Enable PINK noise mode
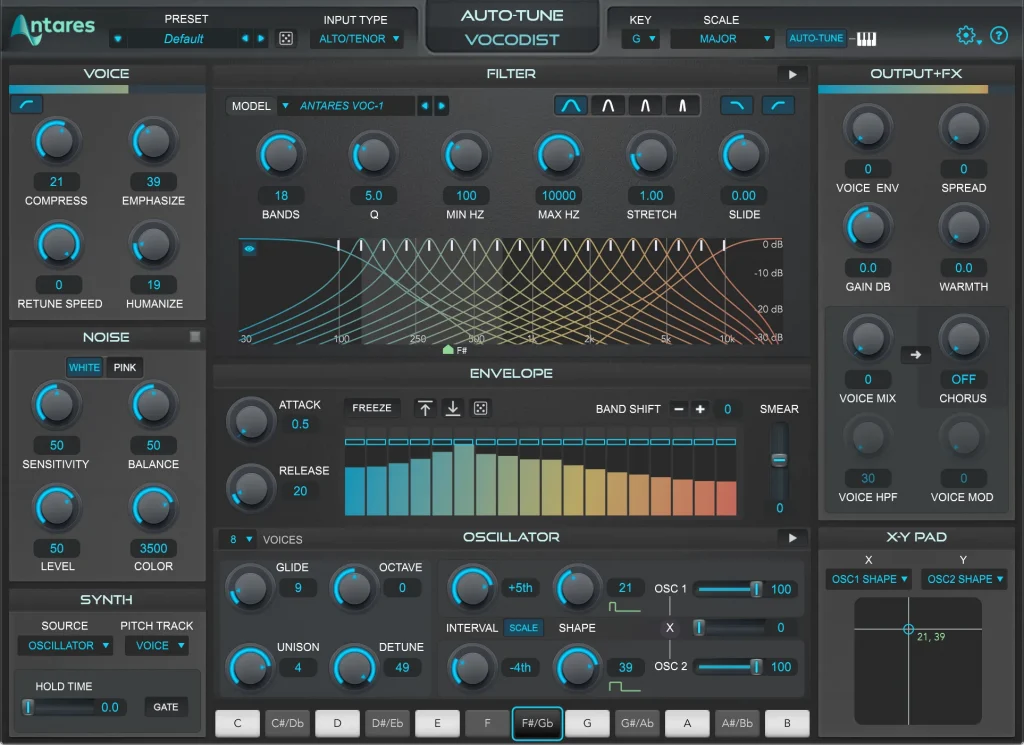The width and height of the screenshot is (1024, 745). 124,367
